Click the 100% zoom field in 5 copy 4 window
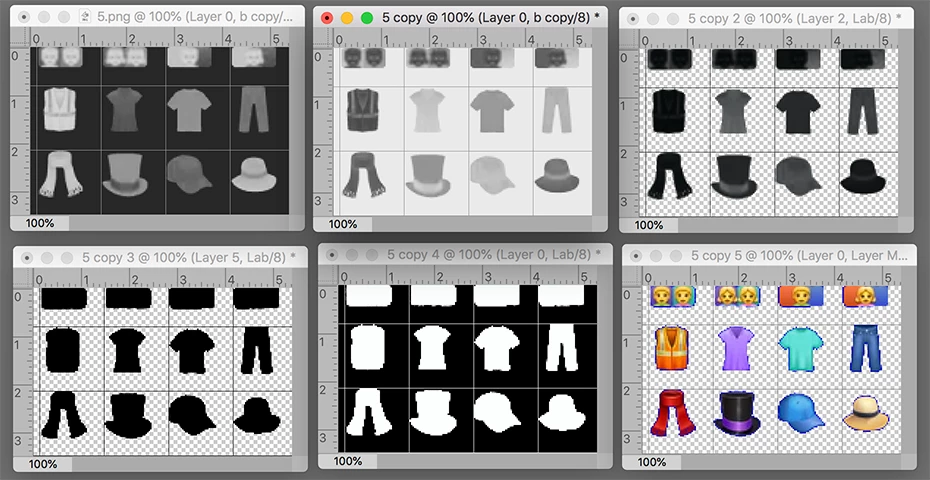 pos(347,461)
